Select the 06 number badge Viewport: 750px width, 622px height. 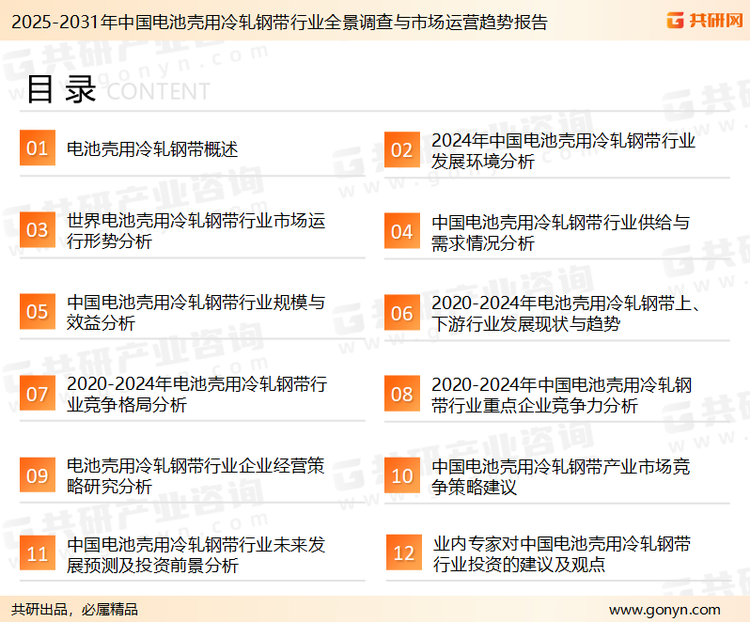click(402, 313)
